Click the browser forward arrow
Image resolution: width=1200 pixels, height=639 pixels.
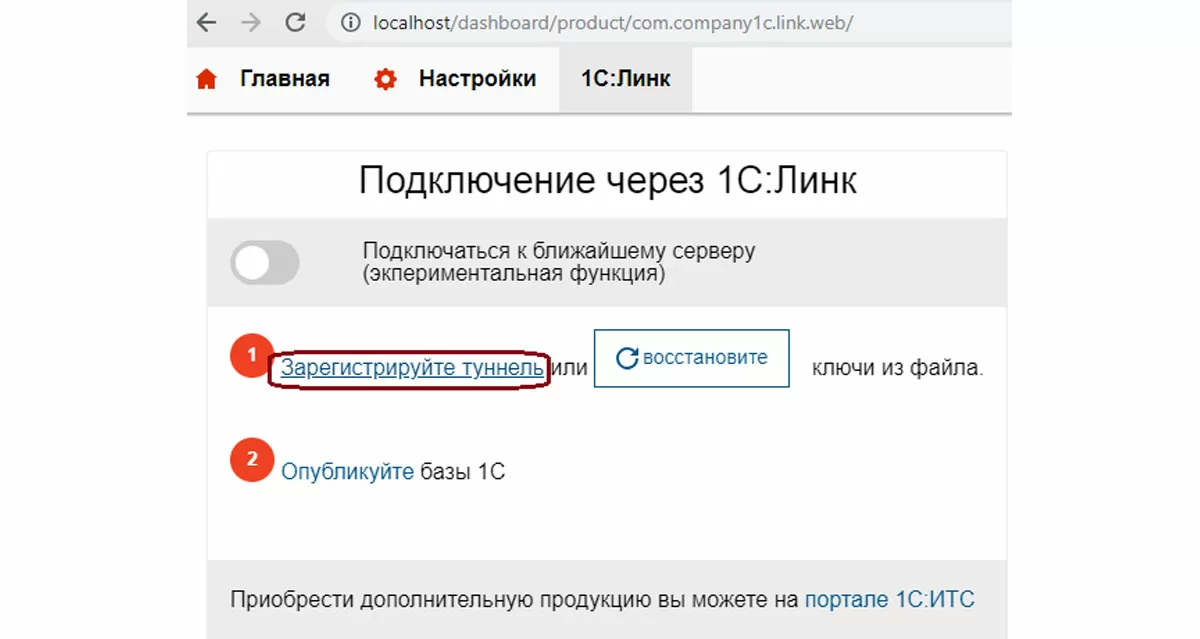(251, 22)
